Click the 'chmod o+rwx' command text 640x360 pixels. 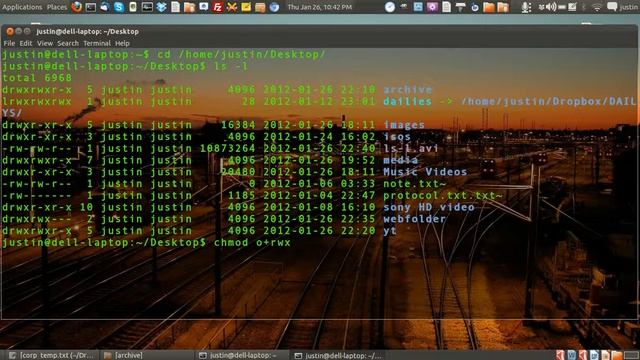252,243
